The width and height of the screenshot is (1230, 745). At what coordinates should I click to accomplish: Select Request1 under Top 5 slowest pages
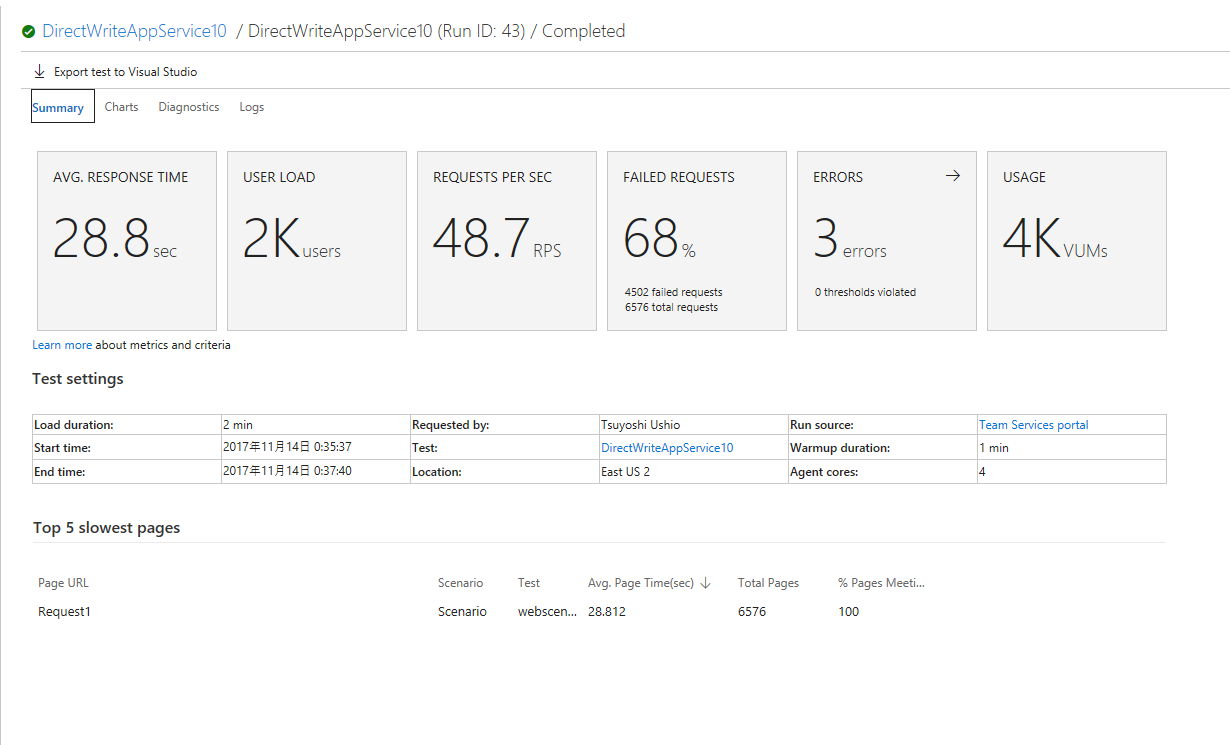64,611
